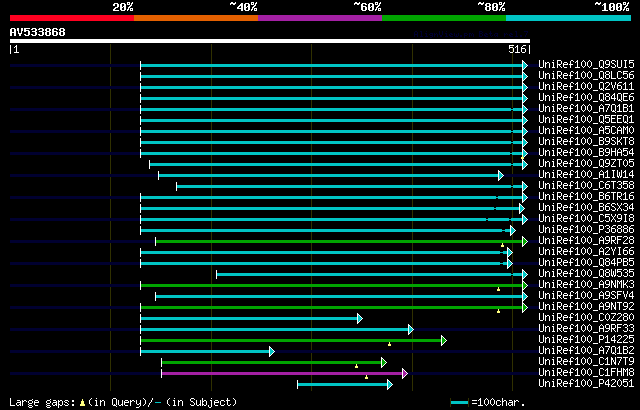Select the UniRef100_B6TR16 text
Screen dimensions: 640x410
(x=586, y=197)
